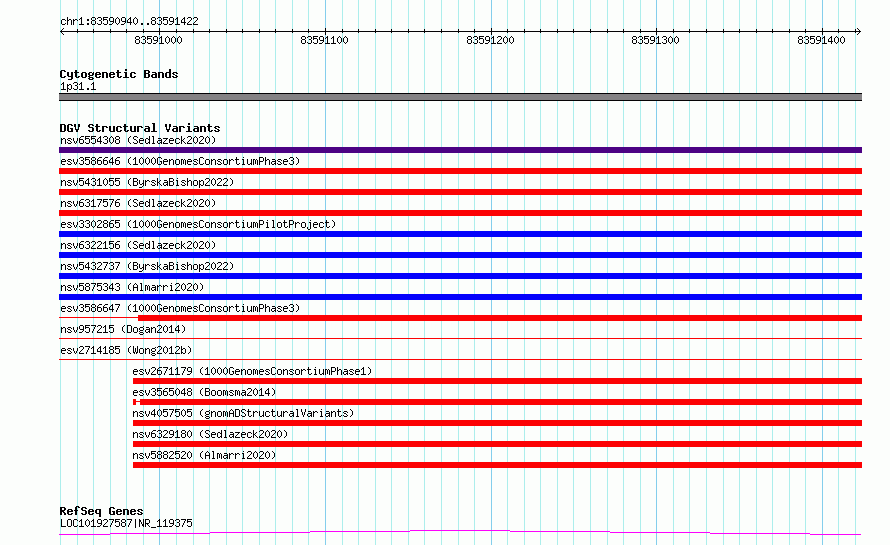Click the red esv3586646 variant bar
890x545 pixels.
[460, 171]
